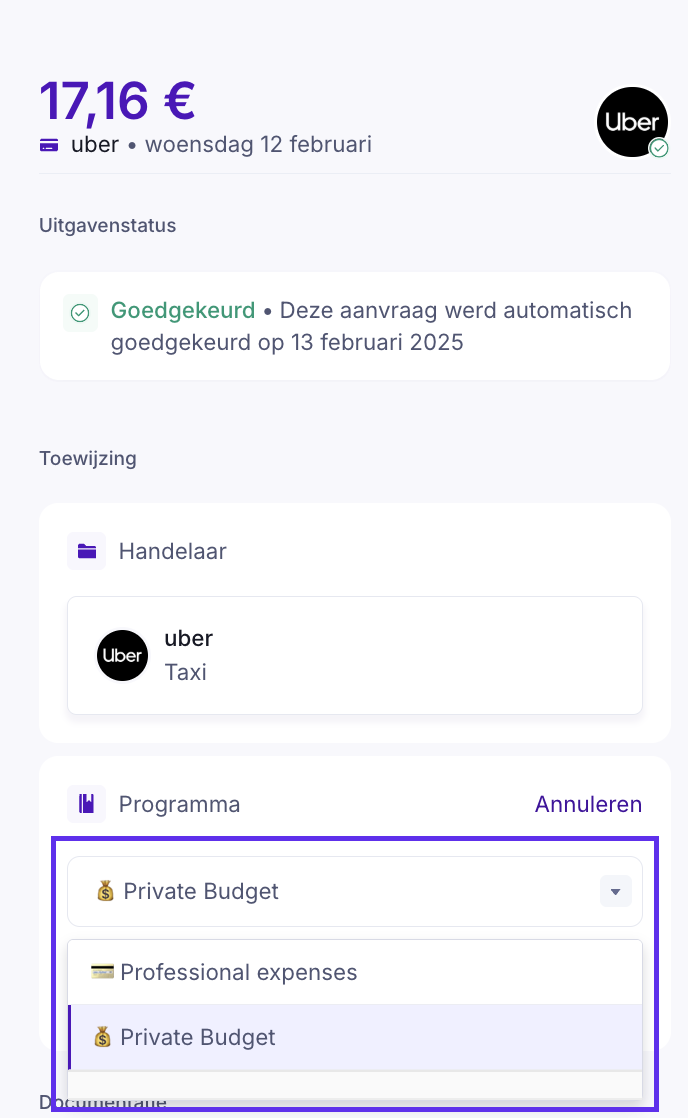688x1118 pixels.
Task: Click the credit card icon beside Professional expenses
Action: pos(102,972)
